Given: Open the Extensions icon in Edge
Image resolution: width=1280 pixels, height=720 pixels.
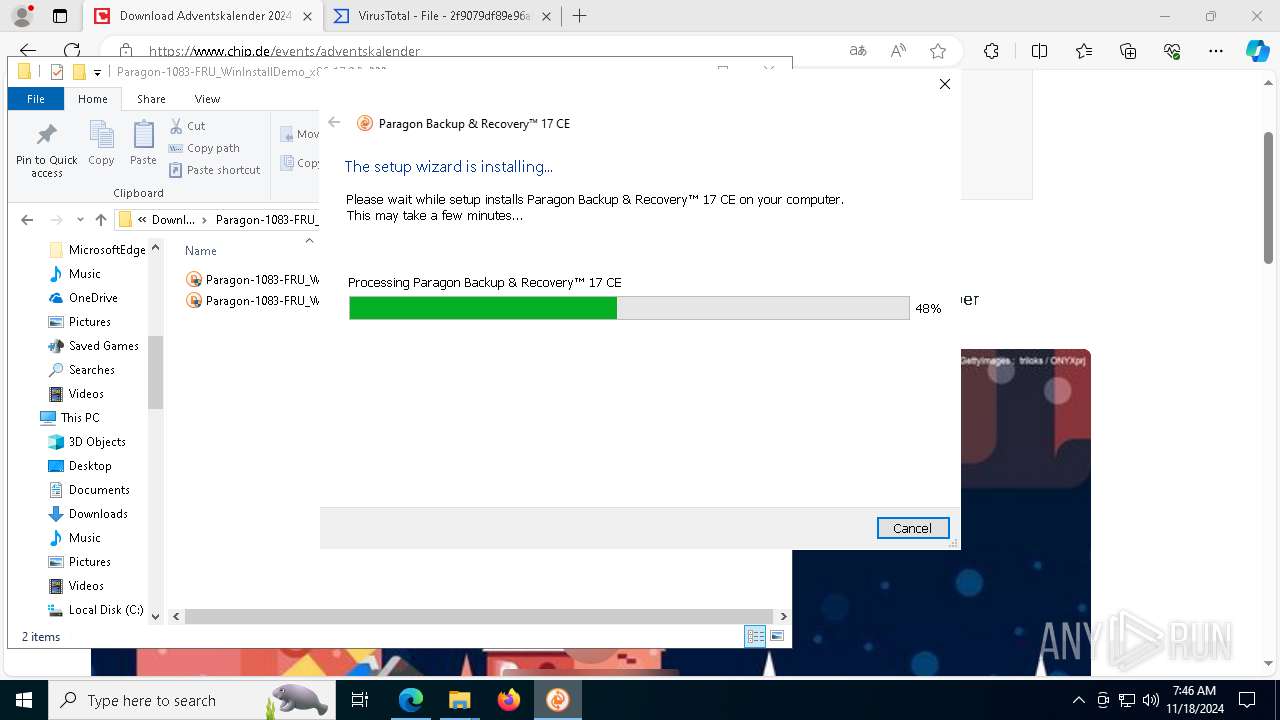Looking at the screenshot, I should tap(991, 51).
